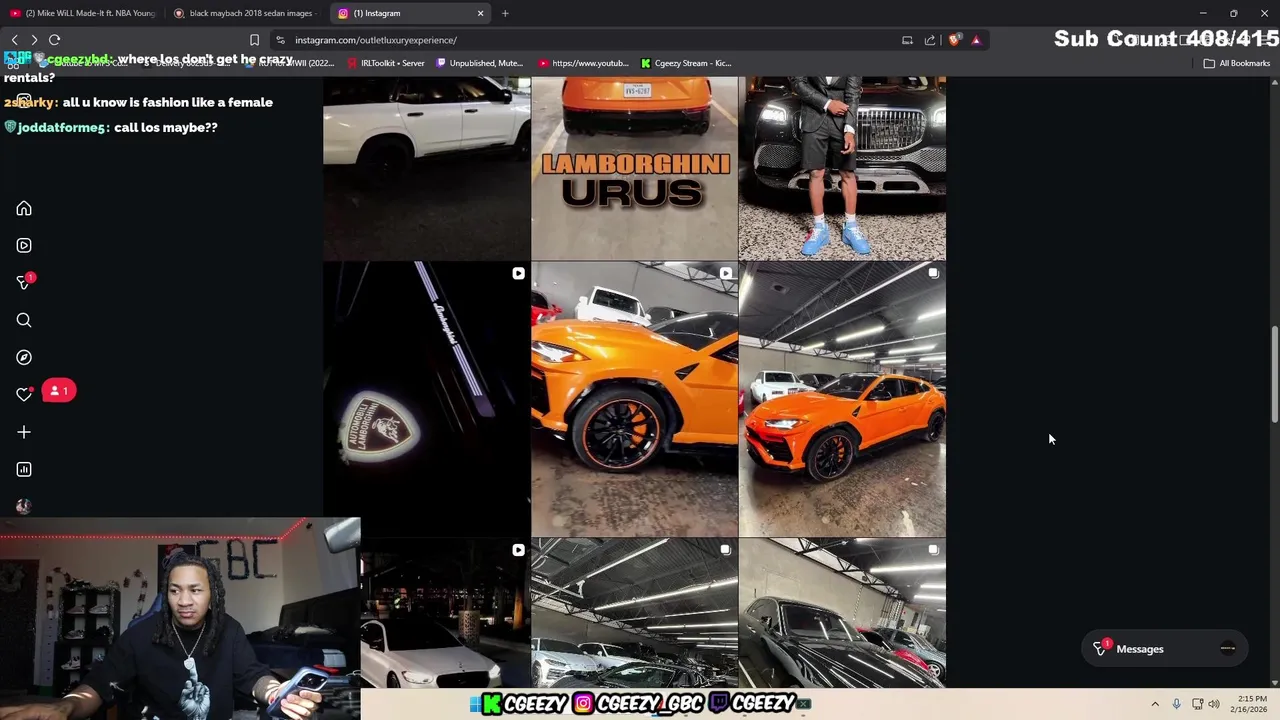
Task: Open the https://www.youtub... bookmark
Action: click(583, 63)
